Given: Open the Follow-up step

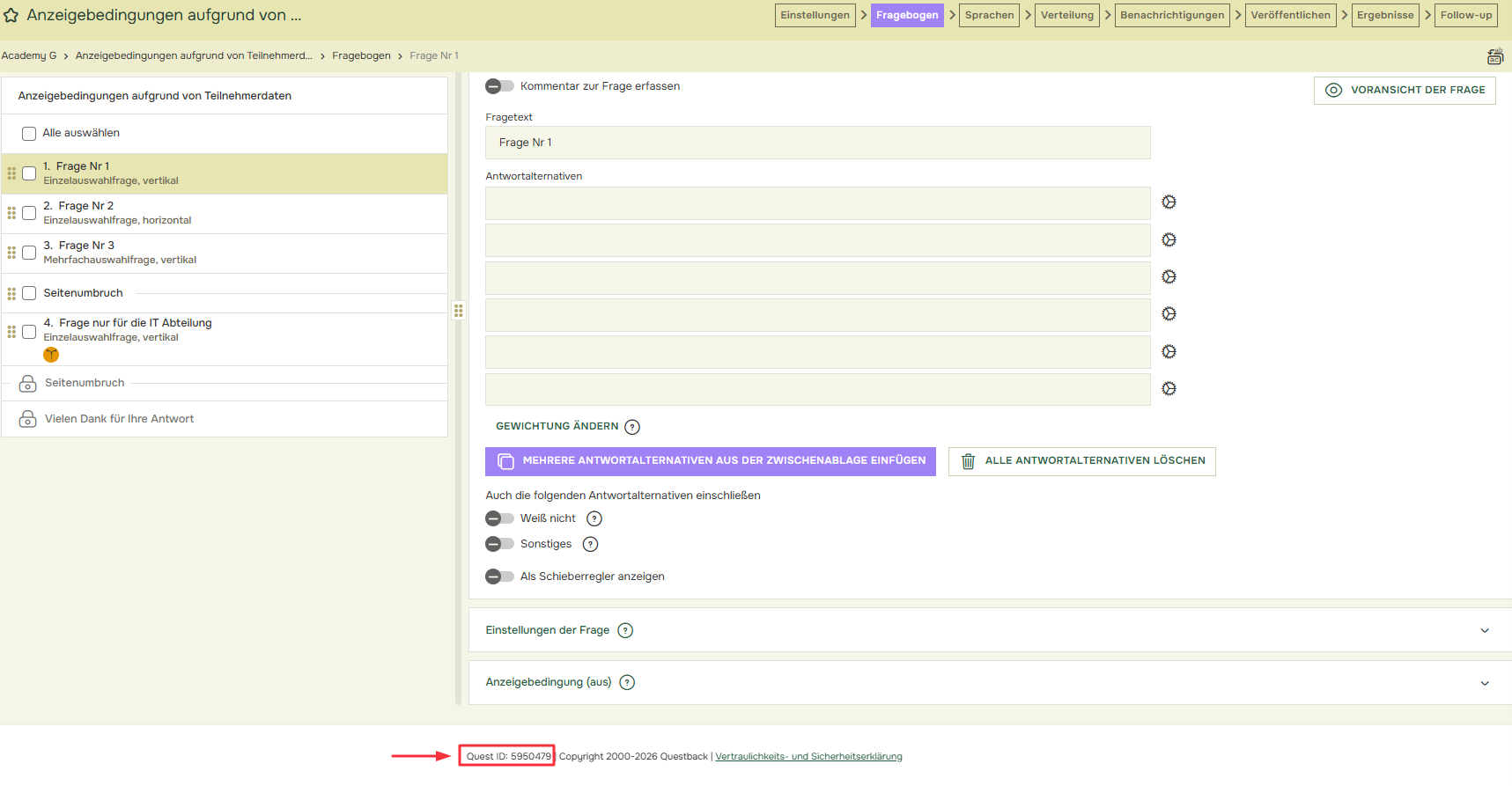Looking at the screenshot, I should [1466, 15].
